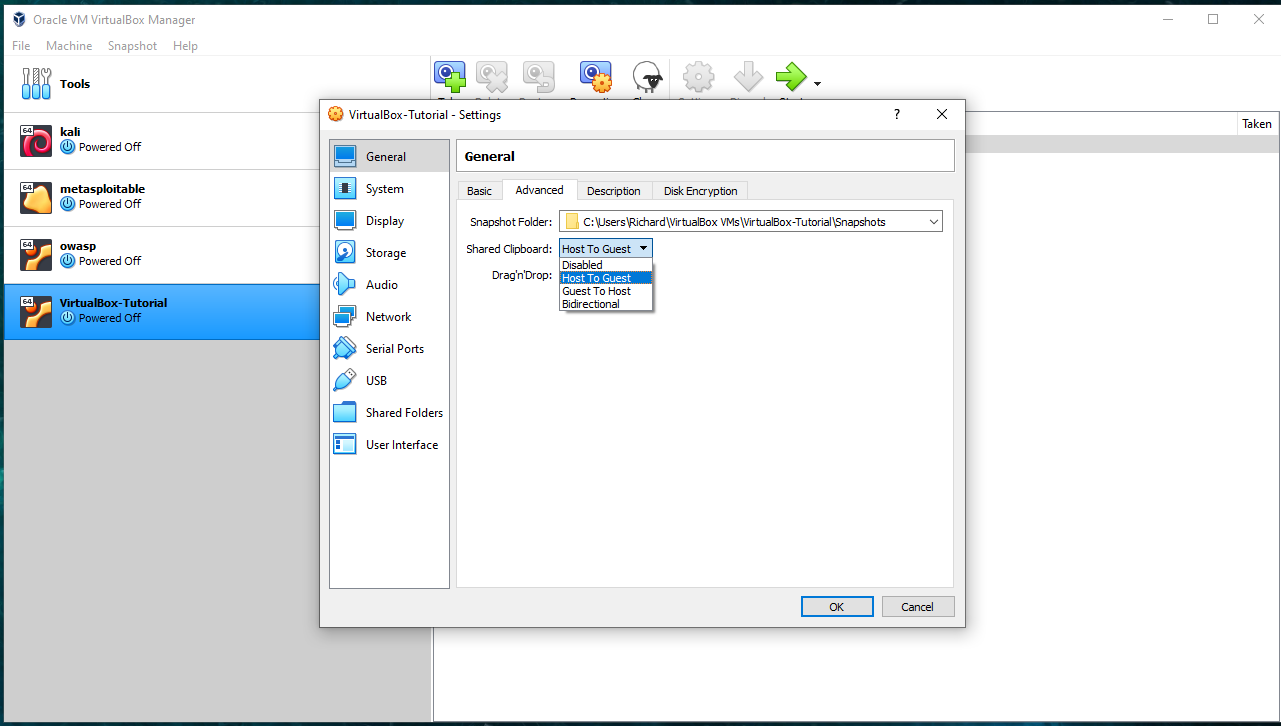This screenshot has width=1281, height=726.
Task: Click the owasp Powered Off status text
Action: coord(110,261)
